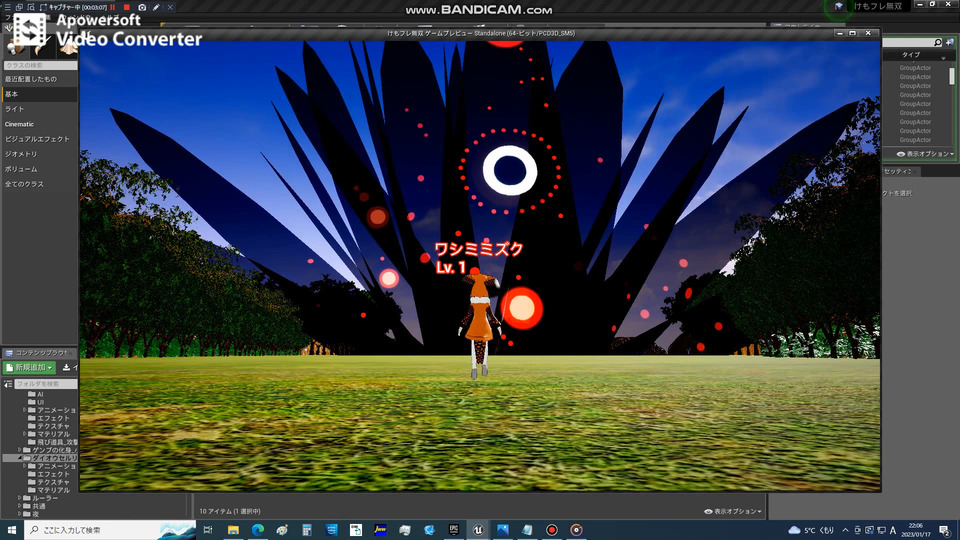
Task: Open Bandicam drawing pencil tool
Action: pos(156,7)
